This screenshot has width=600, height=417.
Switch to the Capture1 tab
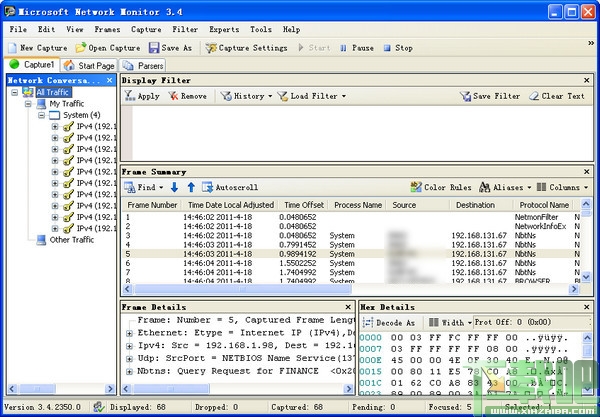coord(32,65)
